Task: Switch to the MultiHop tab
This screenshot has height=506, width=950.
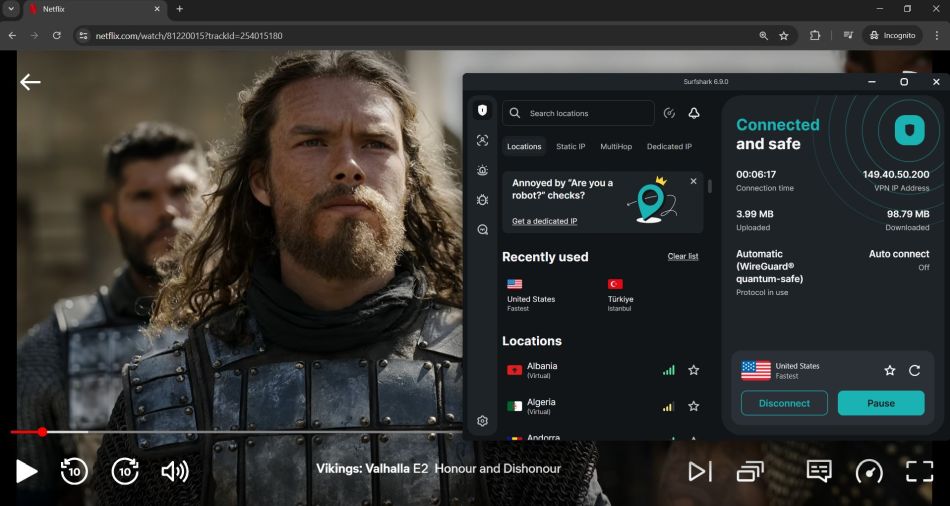Action: 616,147
